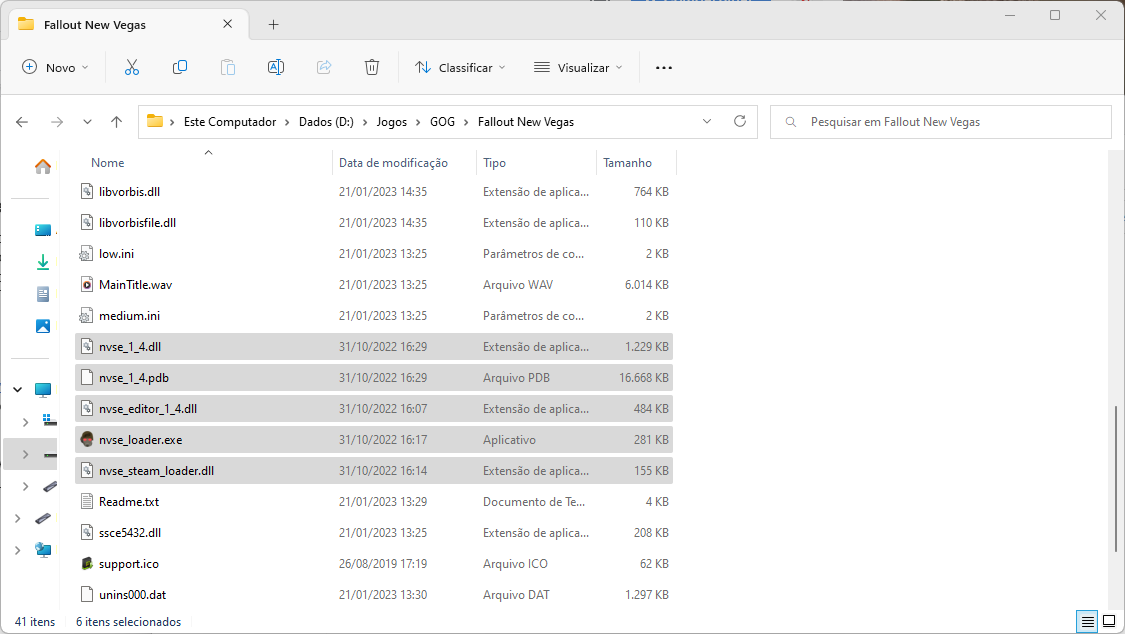
Task: Expand the Network tree node
Action: coord(17,550)
